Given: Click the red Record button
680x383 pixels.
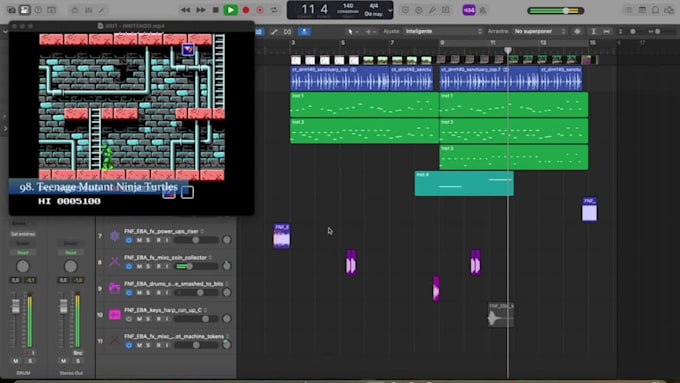Looking at the screenshot, I should (x=246, y=10).
